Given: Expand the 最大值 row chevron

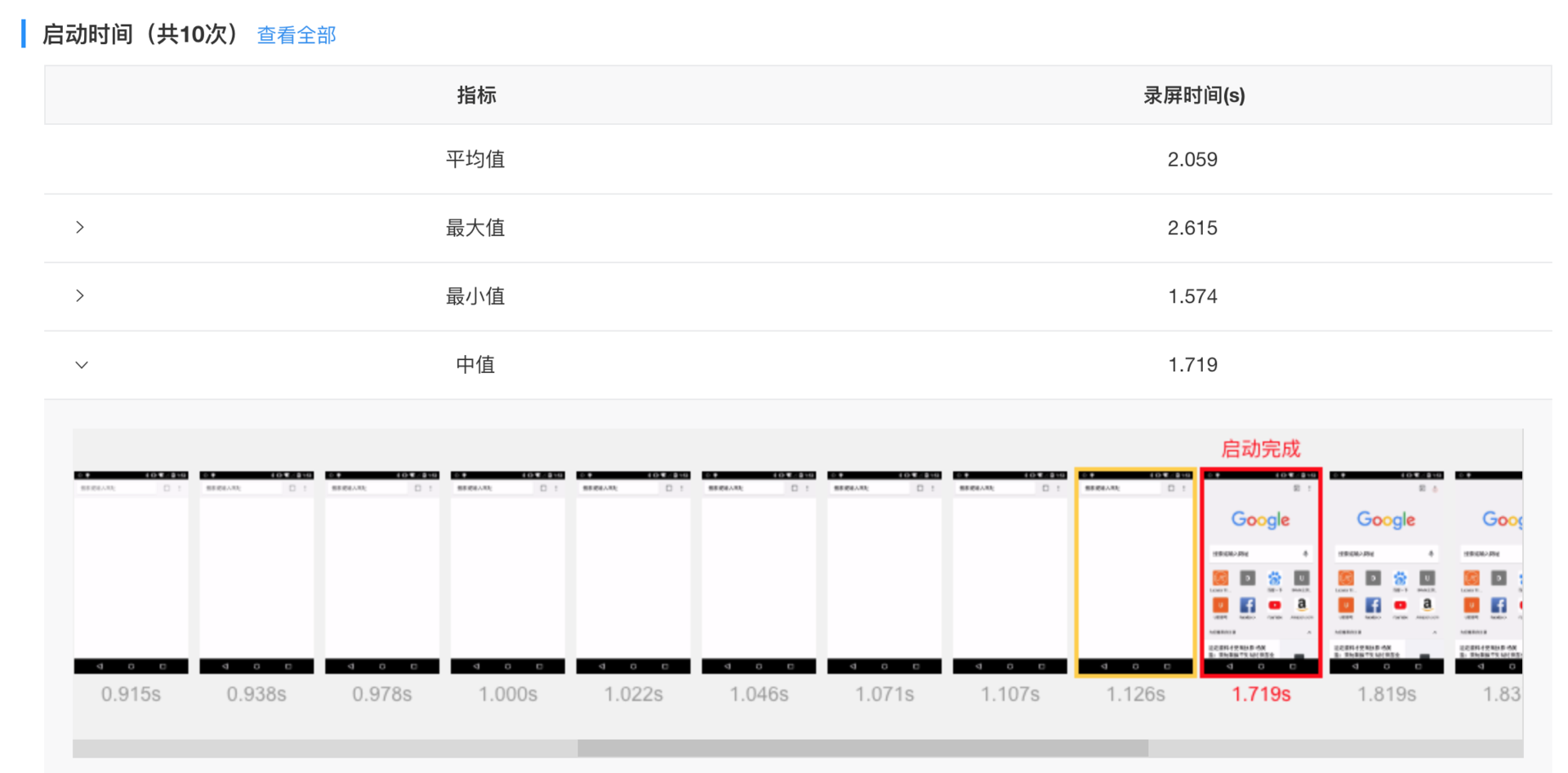Looking at the screenshot, I should coord(80,228).
